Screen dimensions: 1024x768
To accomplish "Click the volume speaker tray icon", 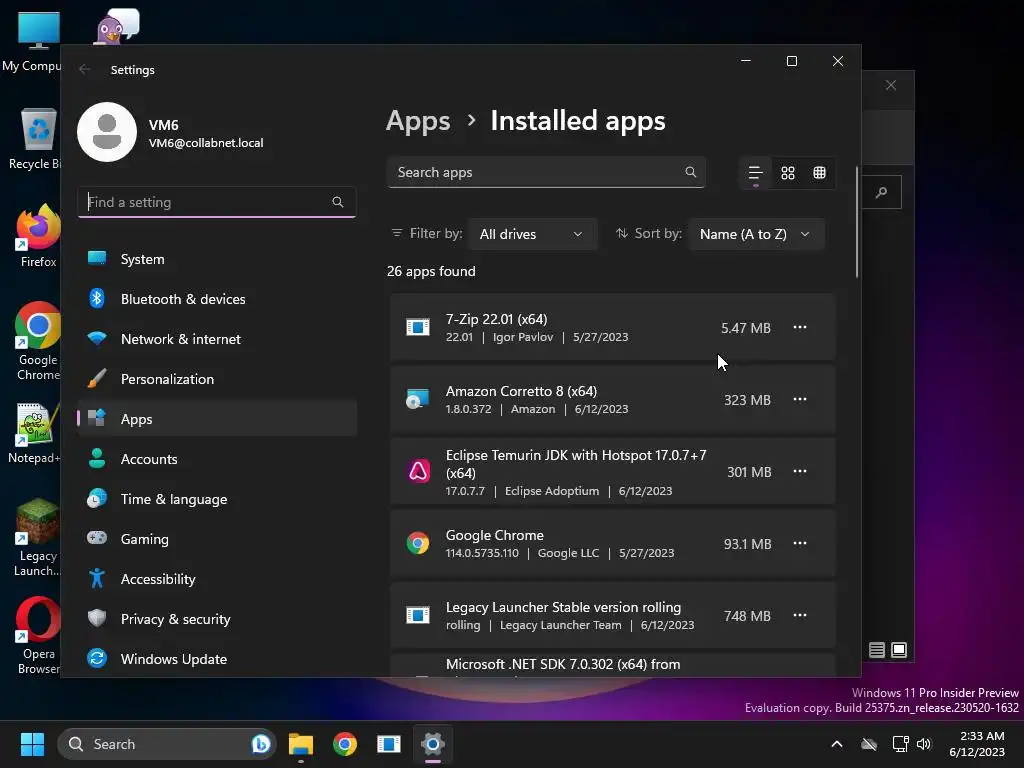I will tap(923, 744).
